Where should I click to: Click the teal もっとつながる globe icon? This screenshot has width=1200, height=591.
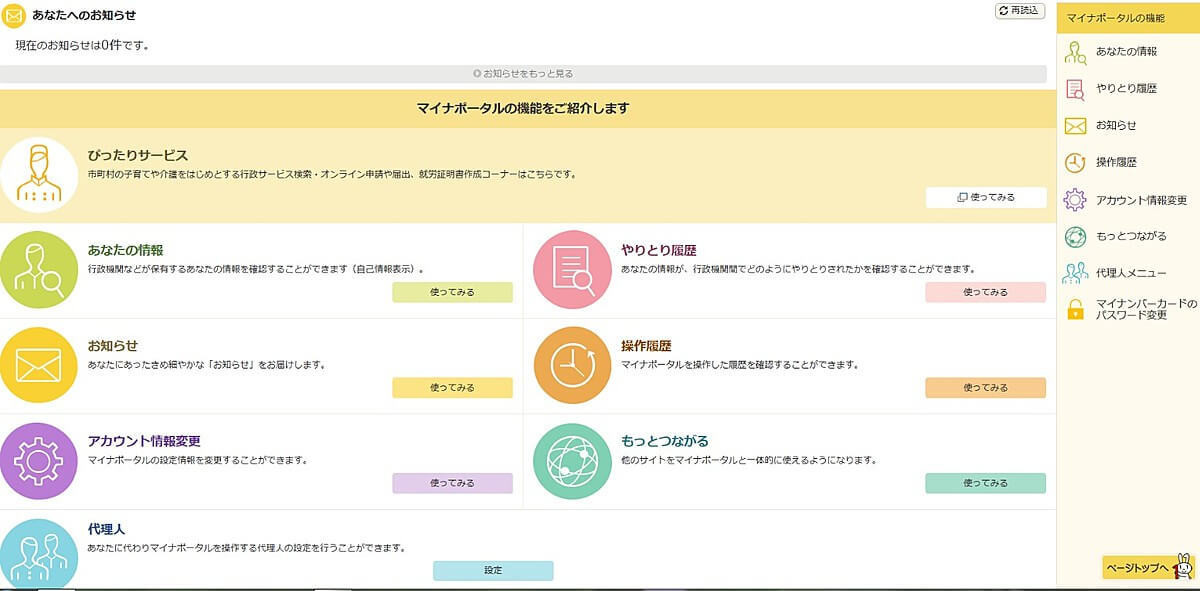pos(571,461)
